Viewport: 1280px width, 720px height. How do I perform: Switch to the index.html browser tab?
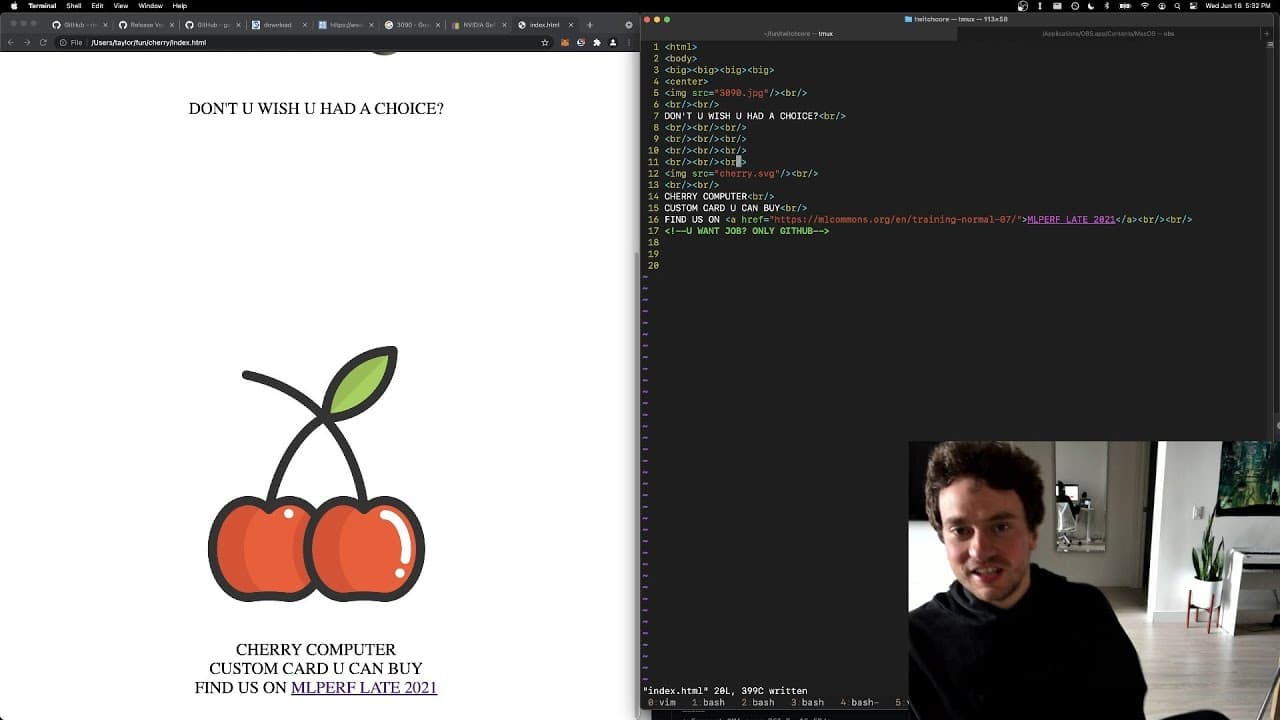(x=545, y=25)
